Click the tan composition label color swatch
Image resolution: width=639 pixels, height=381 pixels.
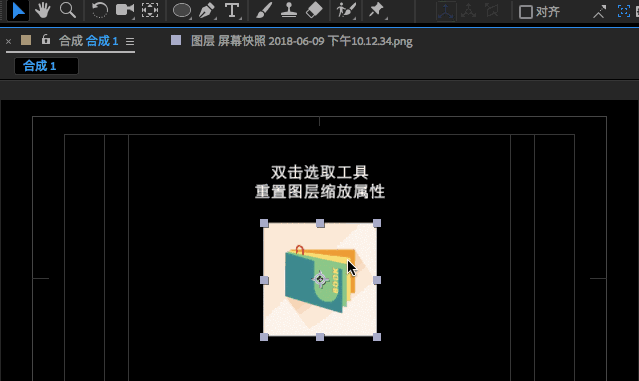(x=26, y=40)
